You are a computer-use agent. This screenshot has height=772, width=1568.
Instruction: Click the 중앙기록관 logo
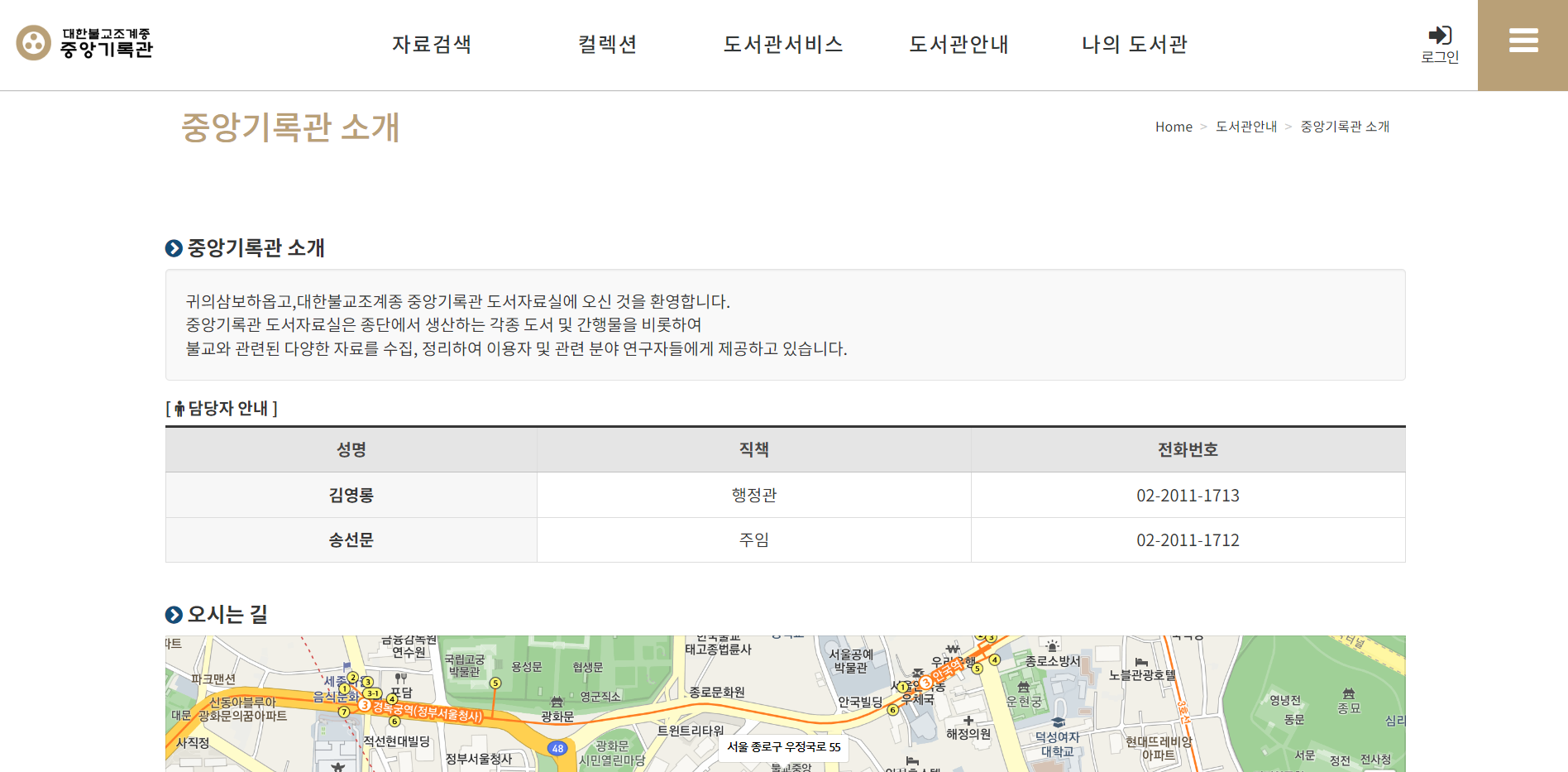coord(85,43)
